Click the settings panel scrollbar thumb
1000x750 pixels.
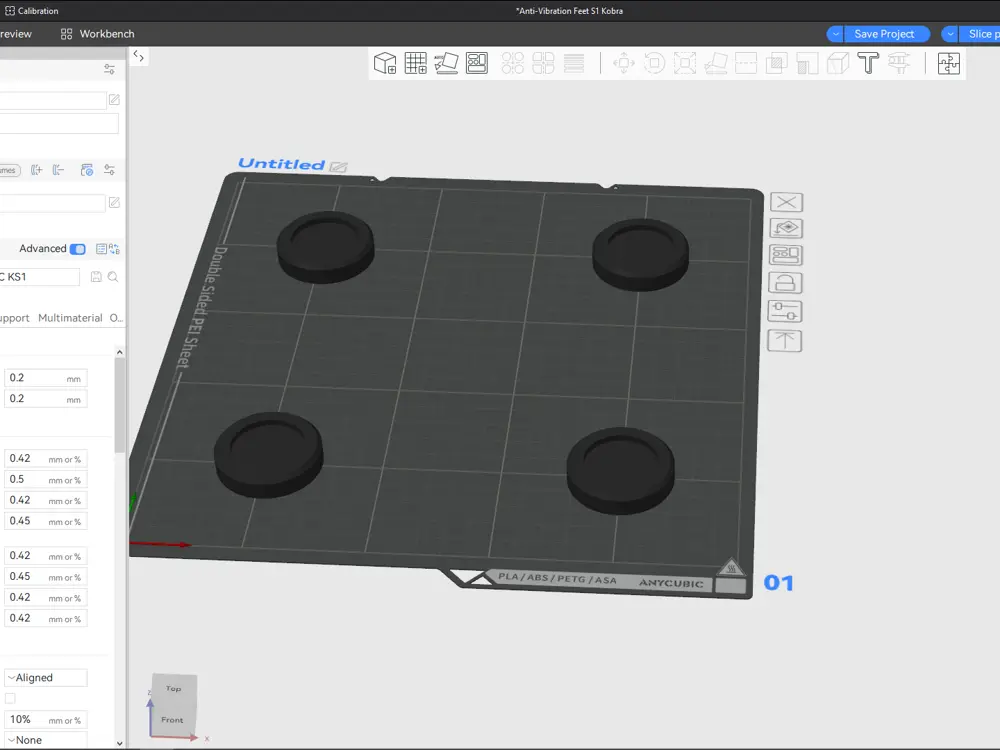pos(120,406)
